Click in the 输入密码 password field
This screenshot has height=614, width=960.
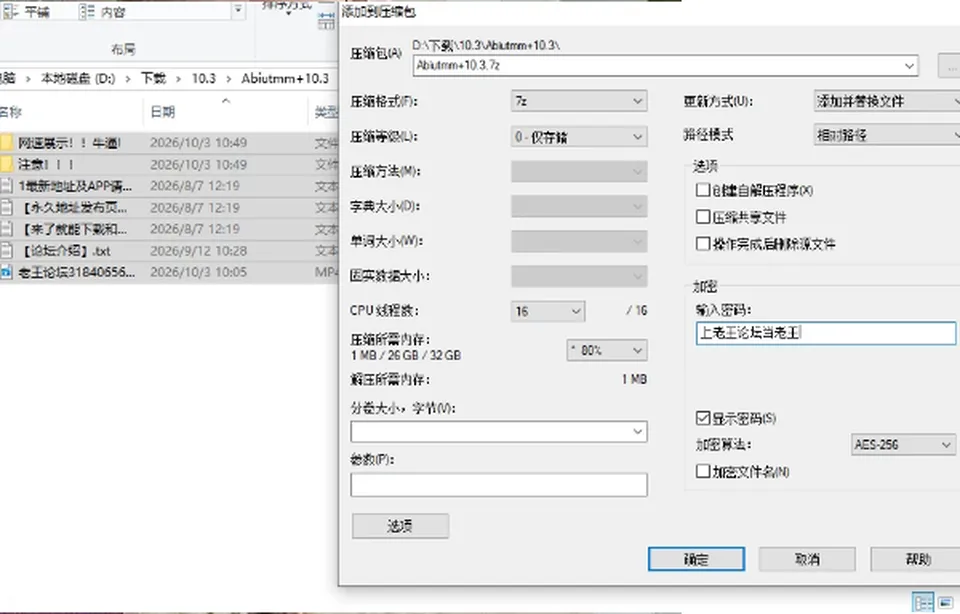(x=826, y=333)
